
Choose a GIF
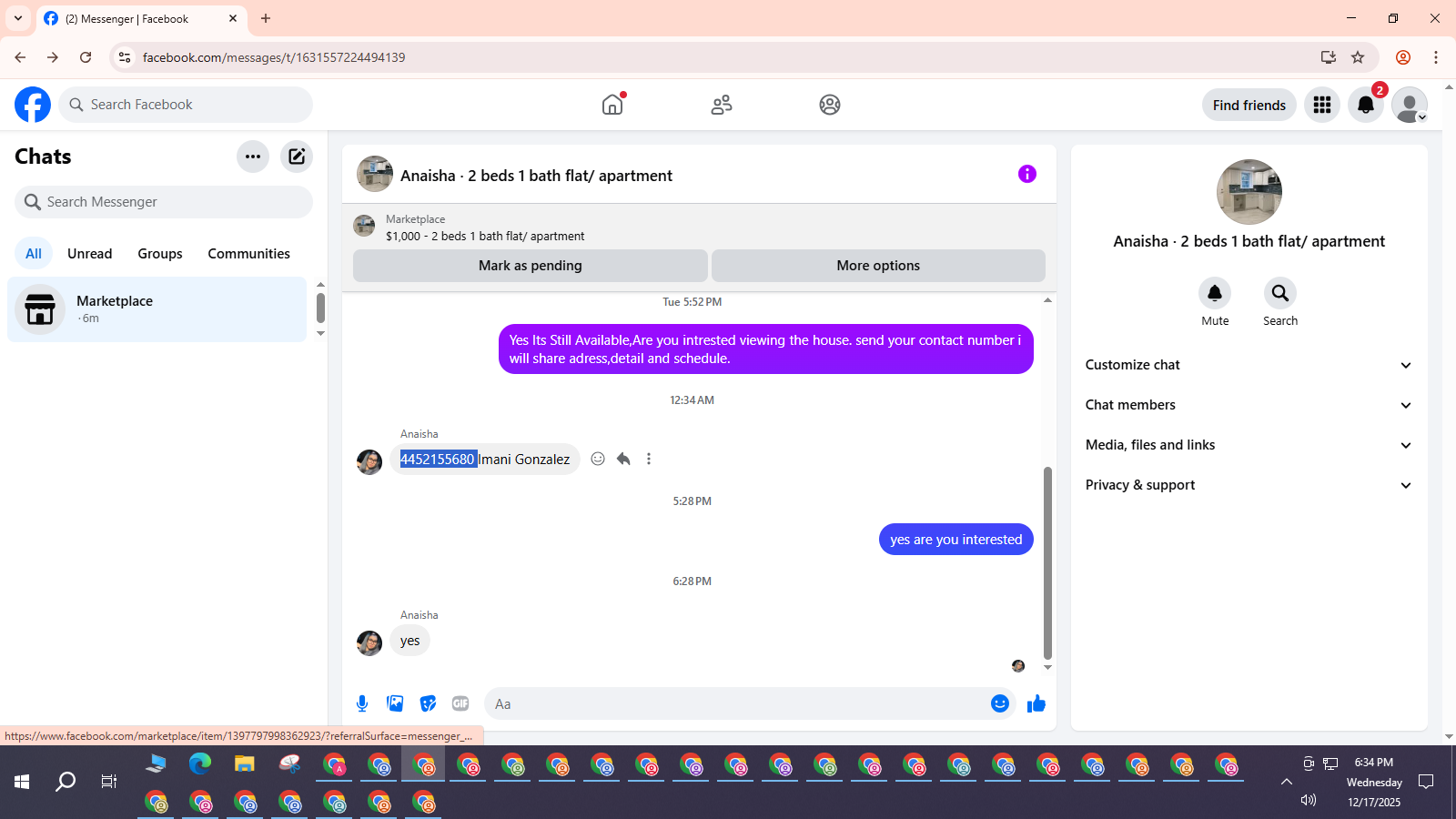460,703
